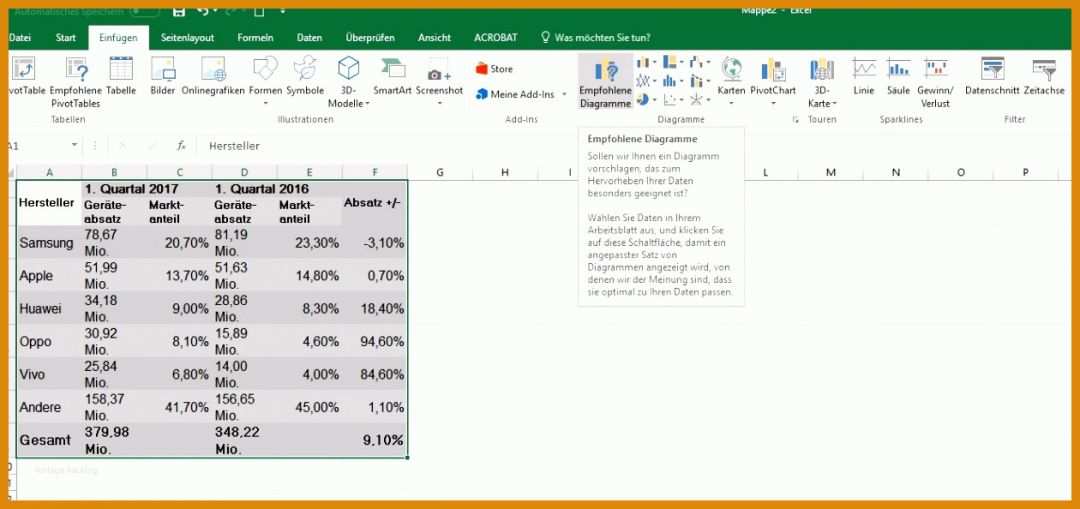The height and width of the screenshot is (509, 1080).
Task: Insert a pie or doughnut chart
Action: pos(645,100)
